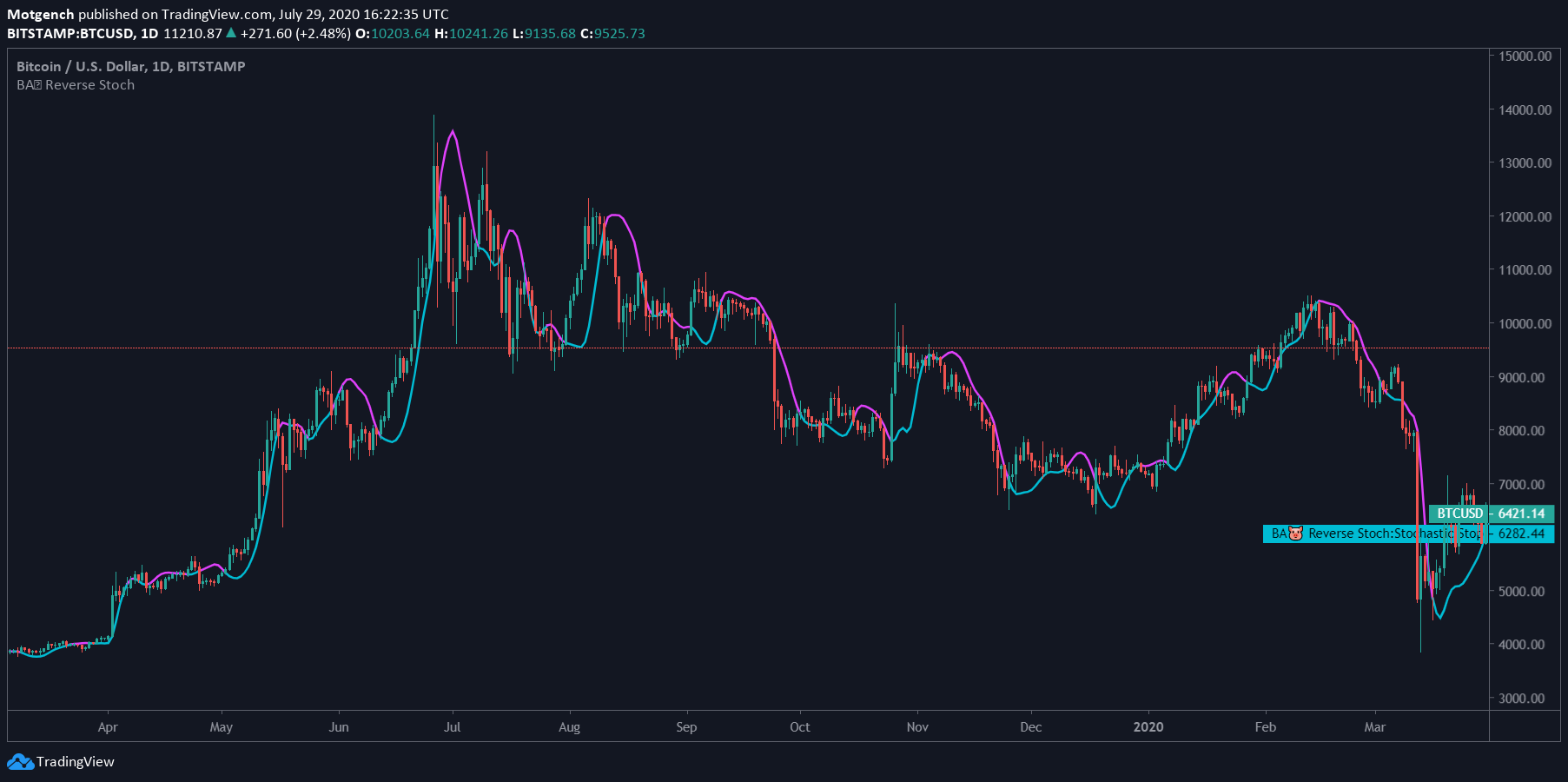
Task: Click the open value 10203.64
Action: (400, 34)
